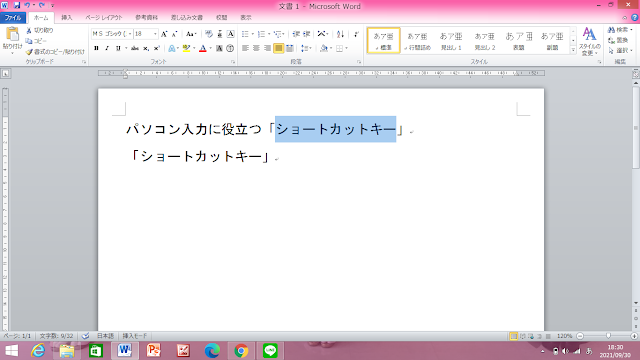Apply the 表題 (Title) style
Image resolution: width=640 pixels, height=360 pixels.
[519, 41]
